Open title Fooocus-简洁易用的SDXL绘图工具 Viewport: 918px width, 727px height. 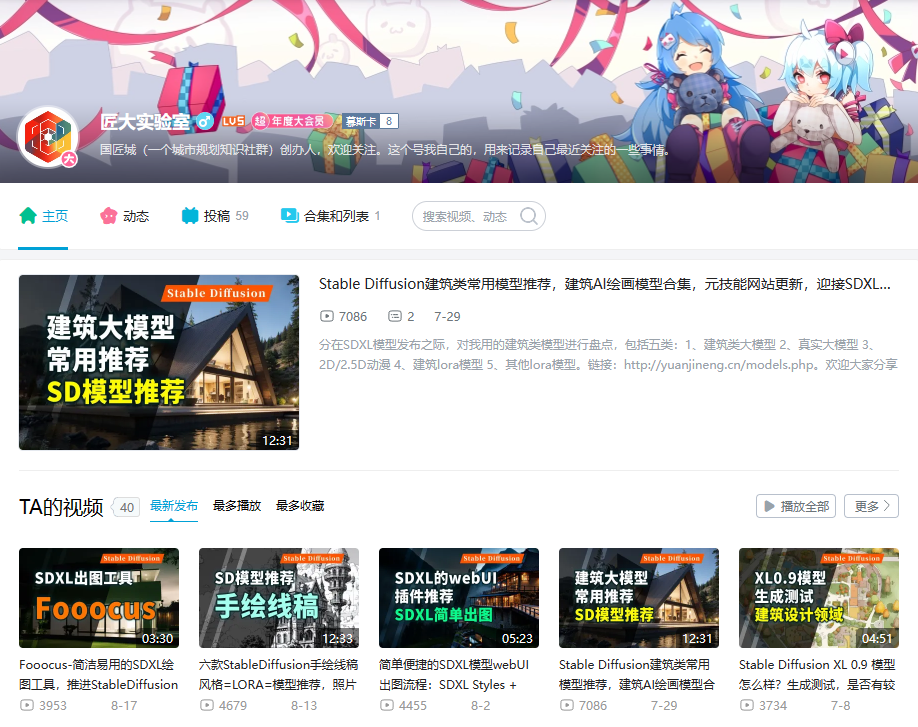pyautogui.click(x=99, y=674)
